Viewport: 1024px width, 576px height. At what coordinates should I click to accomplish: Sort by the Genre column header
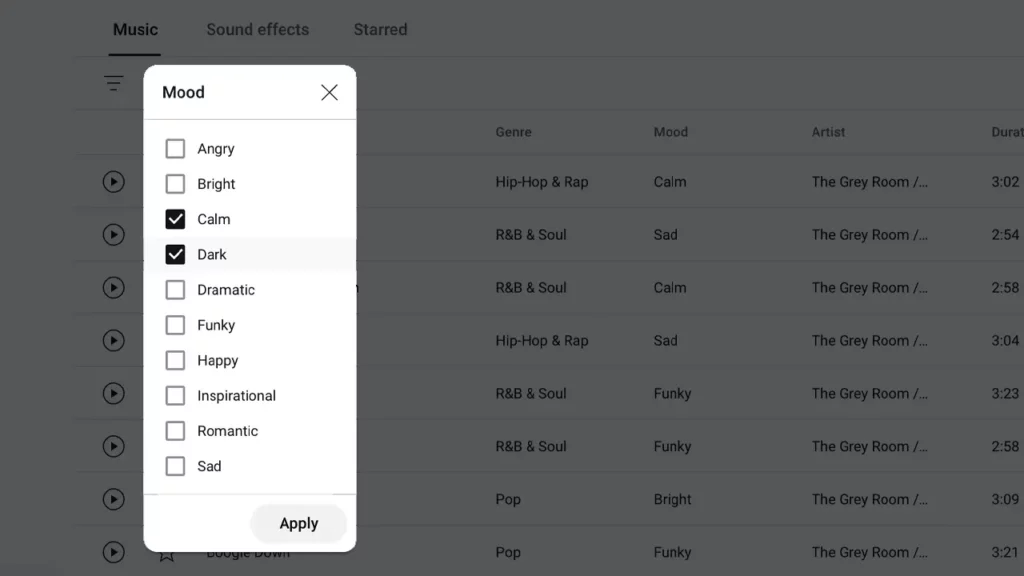(513, 132)
